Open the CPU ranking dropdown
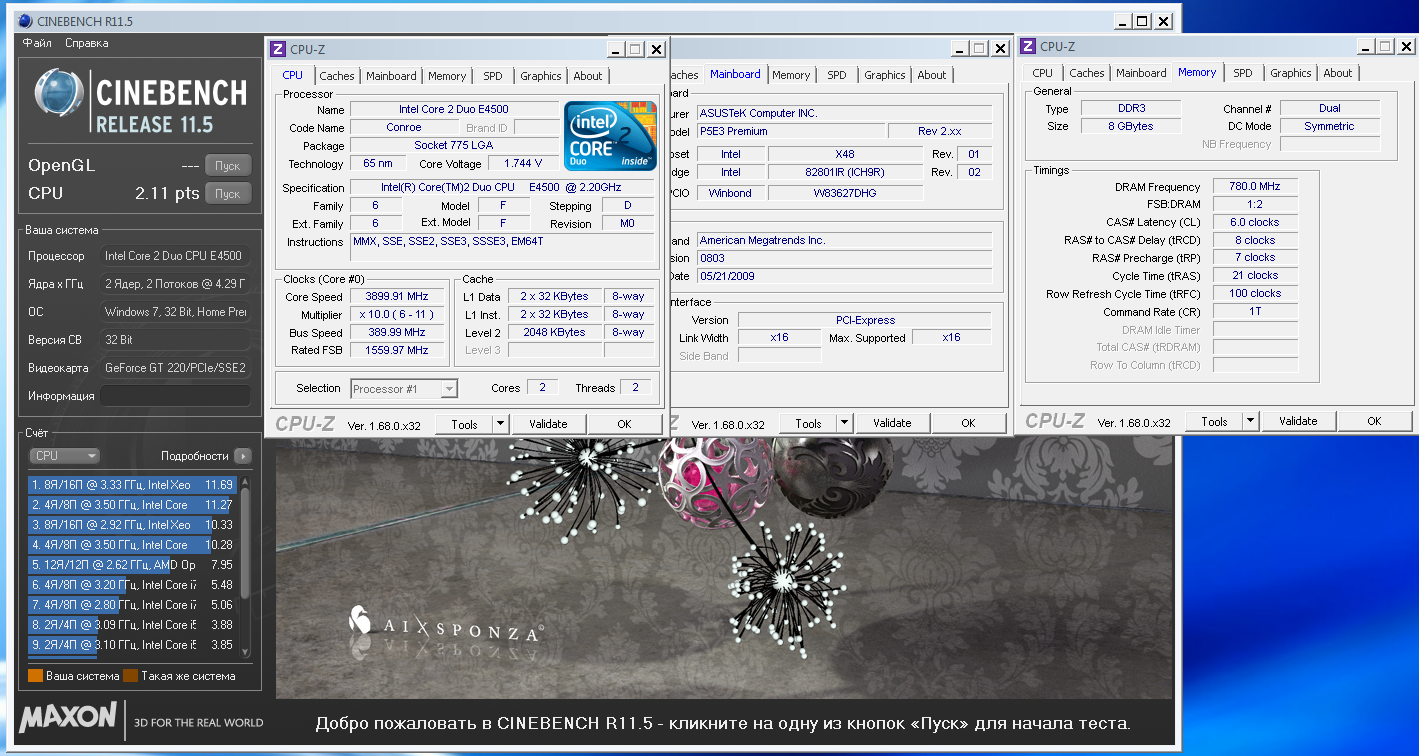Image resolution: width=1419 pixels, height=756 pixels. (x=65, y=456)
